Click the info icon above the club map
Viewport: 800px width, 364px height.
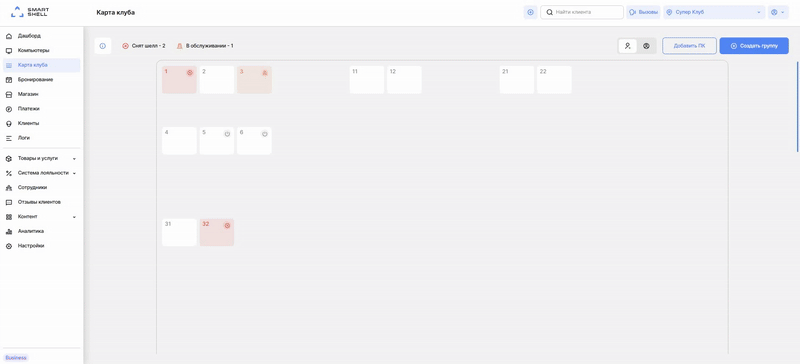[x=103, y=46]
